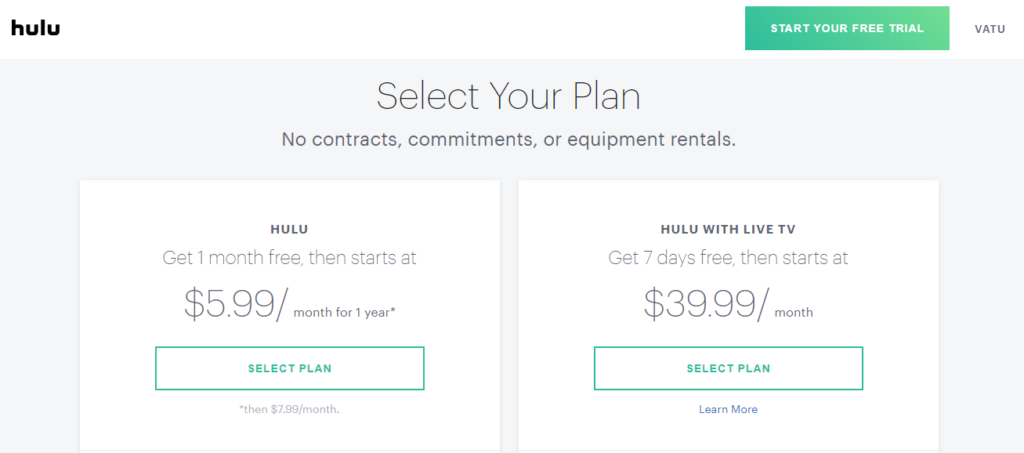The height and width of the screenshot is (453, 1024).
Task: Select the Hulu with Live TV plan button
Action: pos(728,368)
